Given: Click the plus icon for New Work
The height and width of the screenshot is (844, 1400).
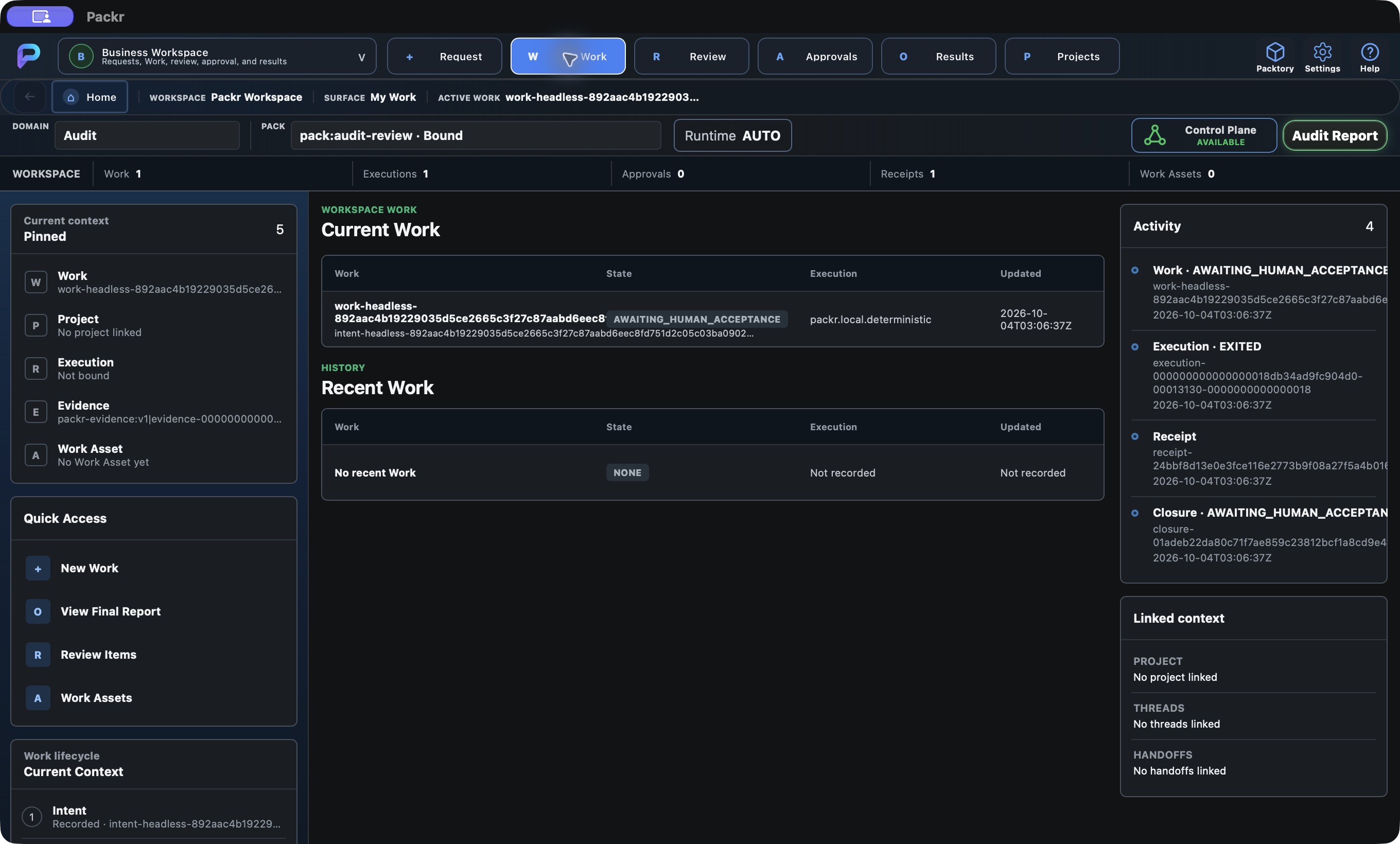Looking at the screenshot, I should click(x=38, y=569).
